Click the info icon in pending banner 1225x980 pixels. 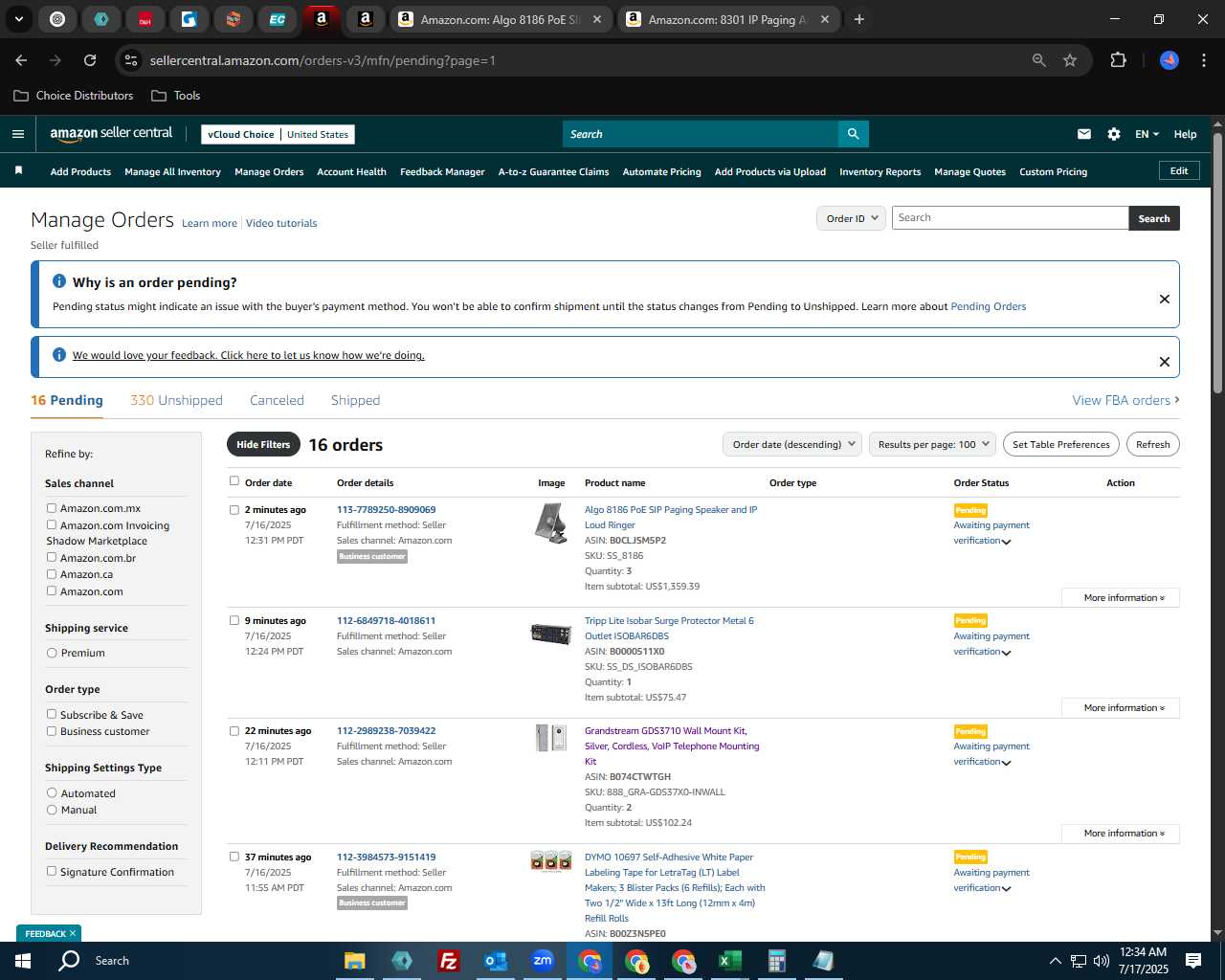pyautogui.click(x=59, y=281)
